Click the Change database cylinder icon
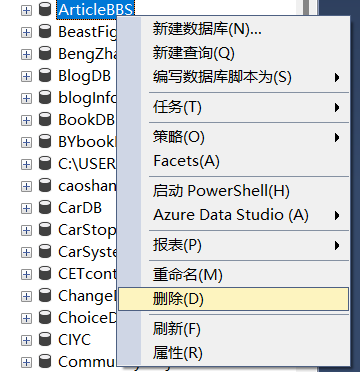This screenshot has width=360, height=372. click(x=45, y=296)
